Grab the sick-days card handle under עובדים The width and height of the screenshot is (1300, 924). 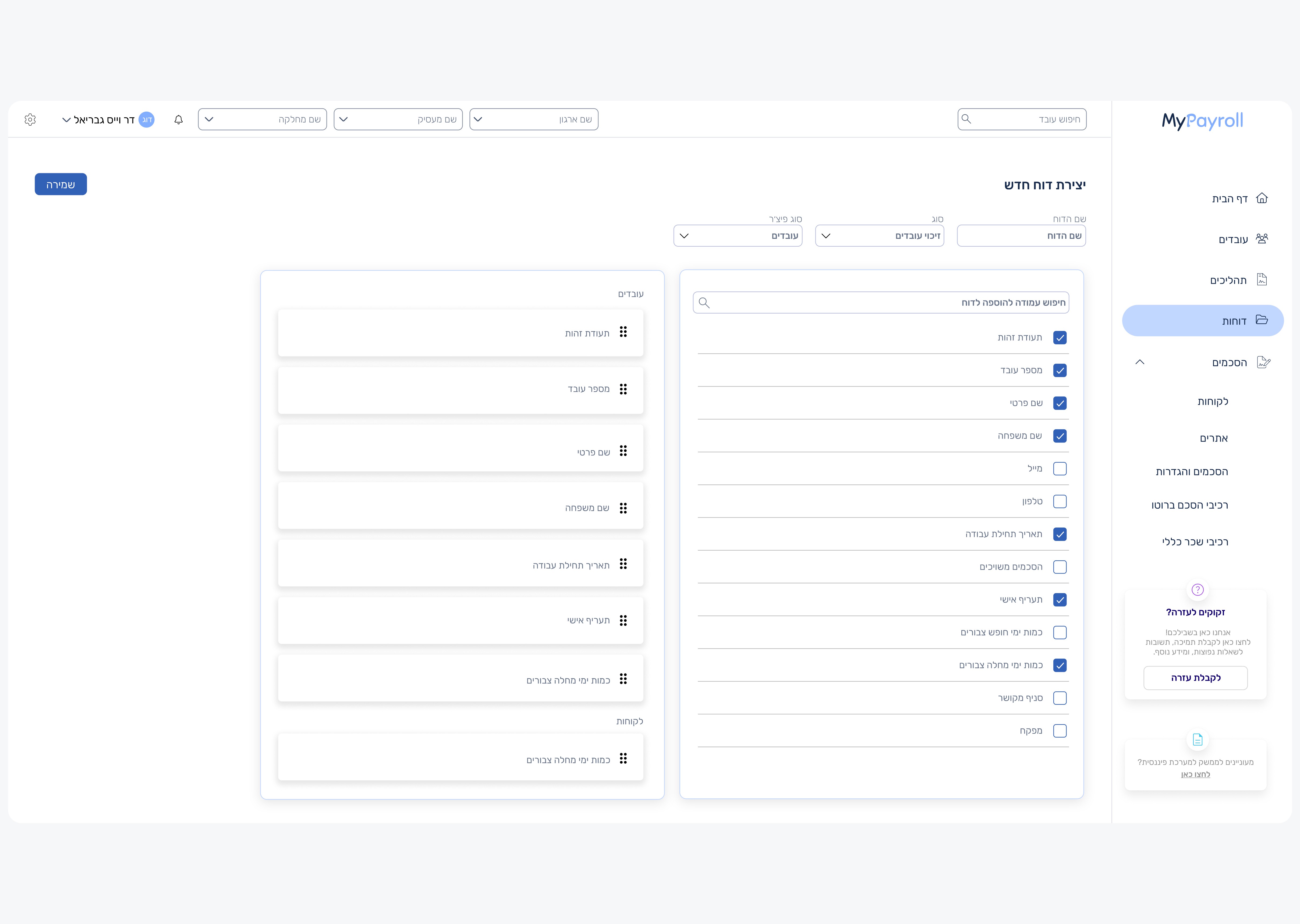624,679
